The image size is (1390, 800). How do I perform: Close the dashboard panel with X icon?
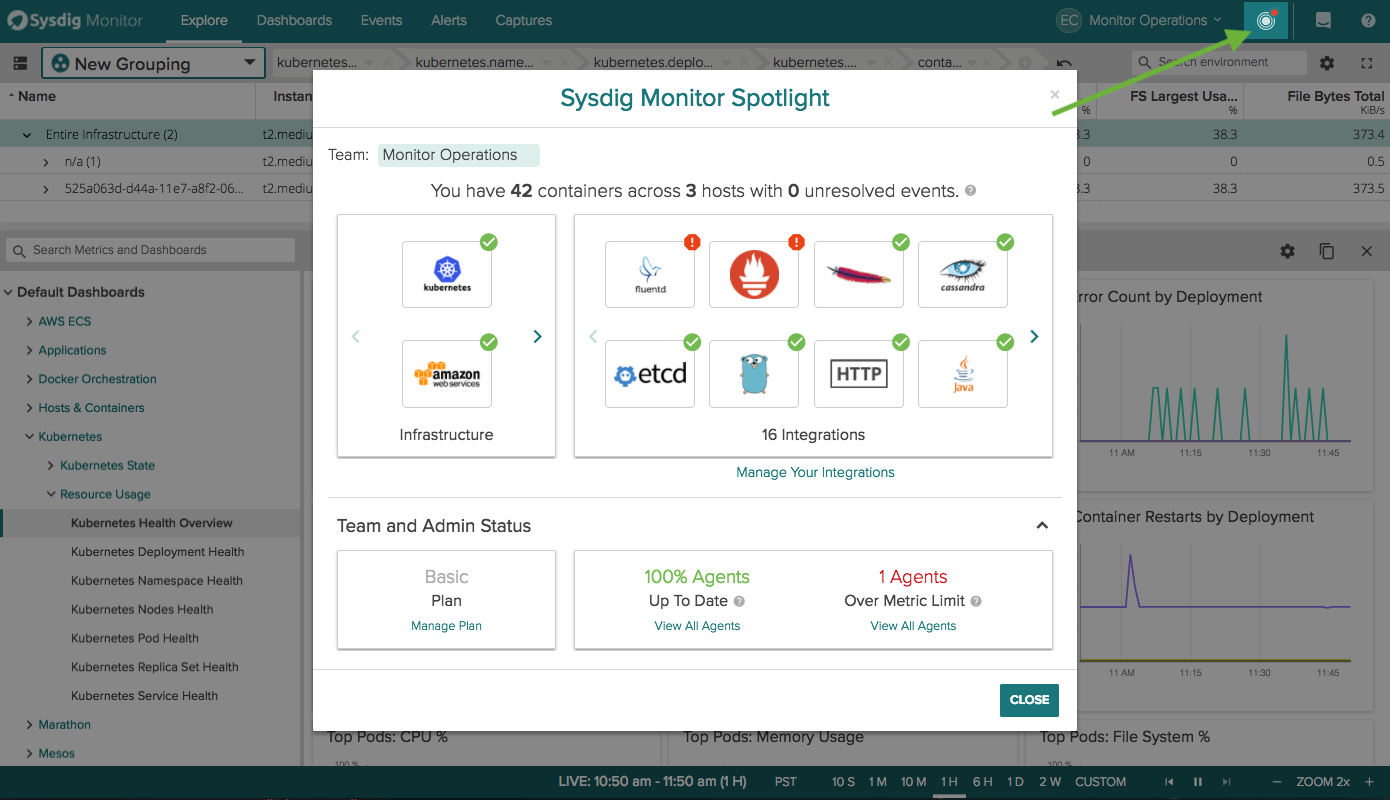tap(1367, 251)
